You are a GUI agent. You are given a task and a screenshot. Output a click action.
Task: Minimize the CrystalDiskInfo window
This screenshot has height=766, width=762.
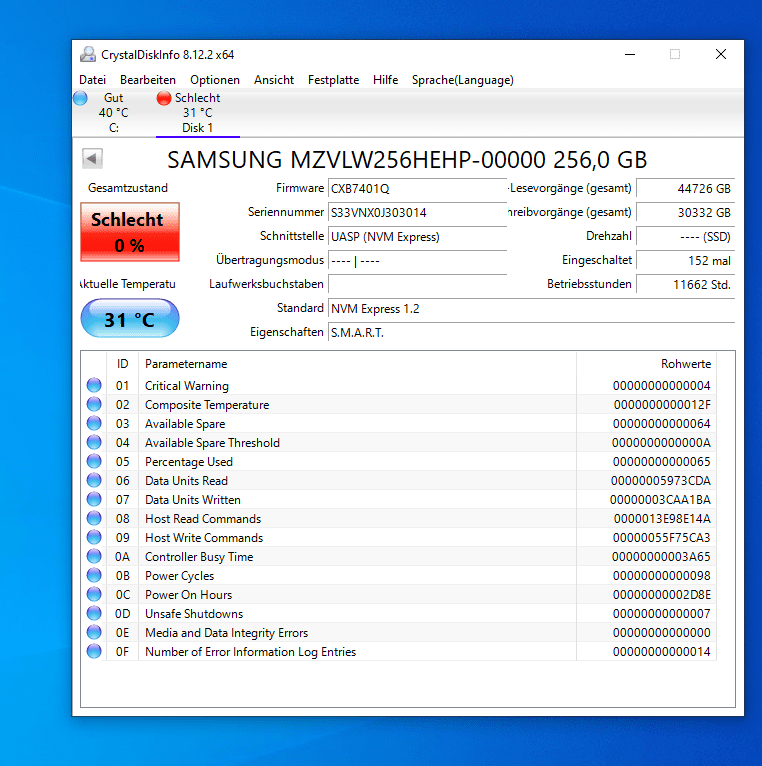pos(630,54)
